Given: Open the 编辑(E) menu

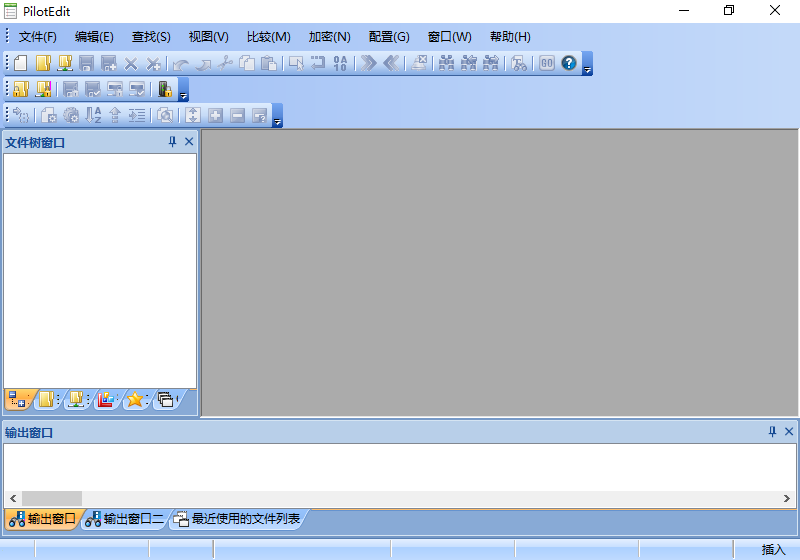Looking at the screenshot, I should pyautogui.click(x=94, y=37).
